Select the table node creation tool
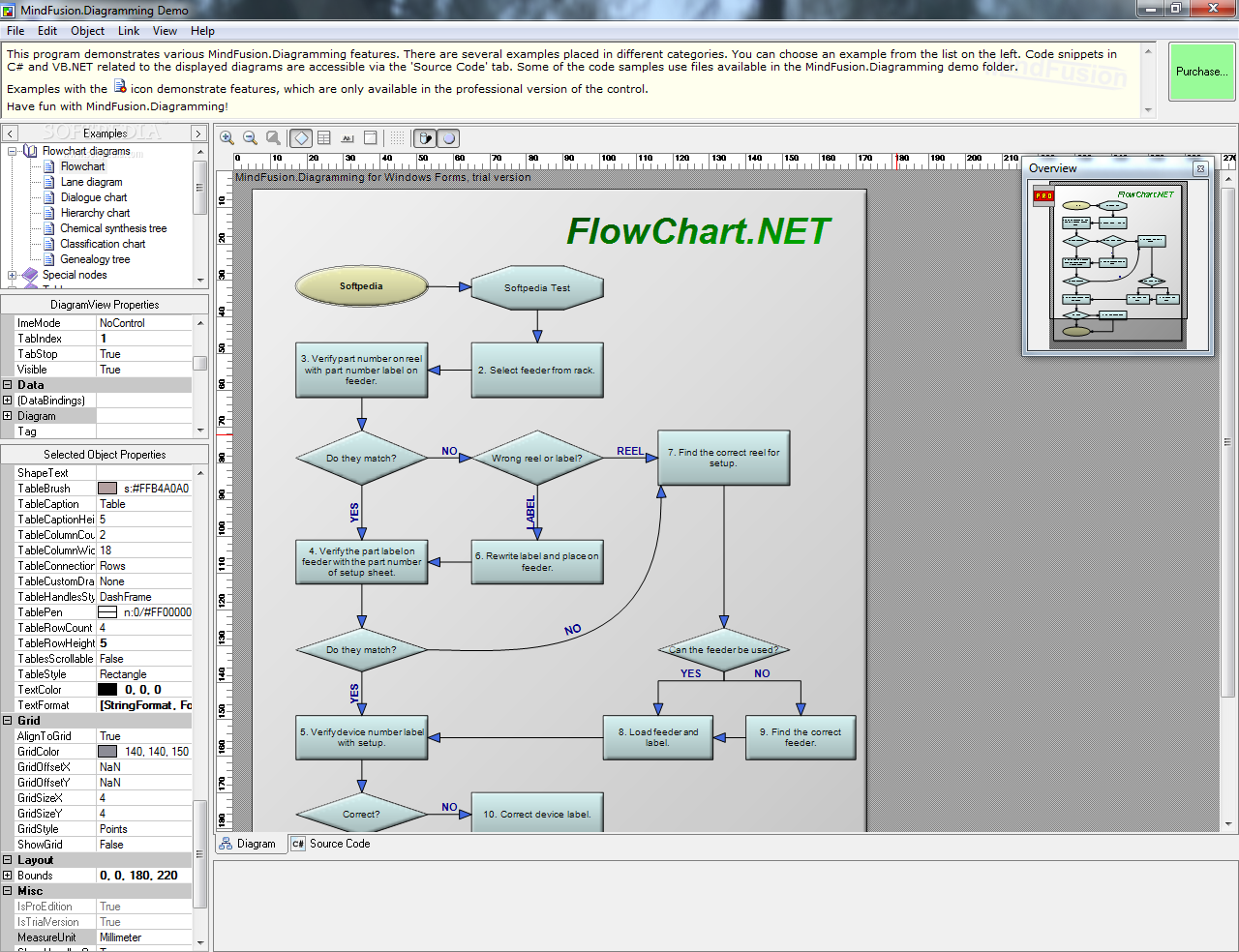1239x952 pixels. click(x=324, y=137)
